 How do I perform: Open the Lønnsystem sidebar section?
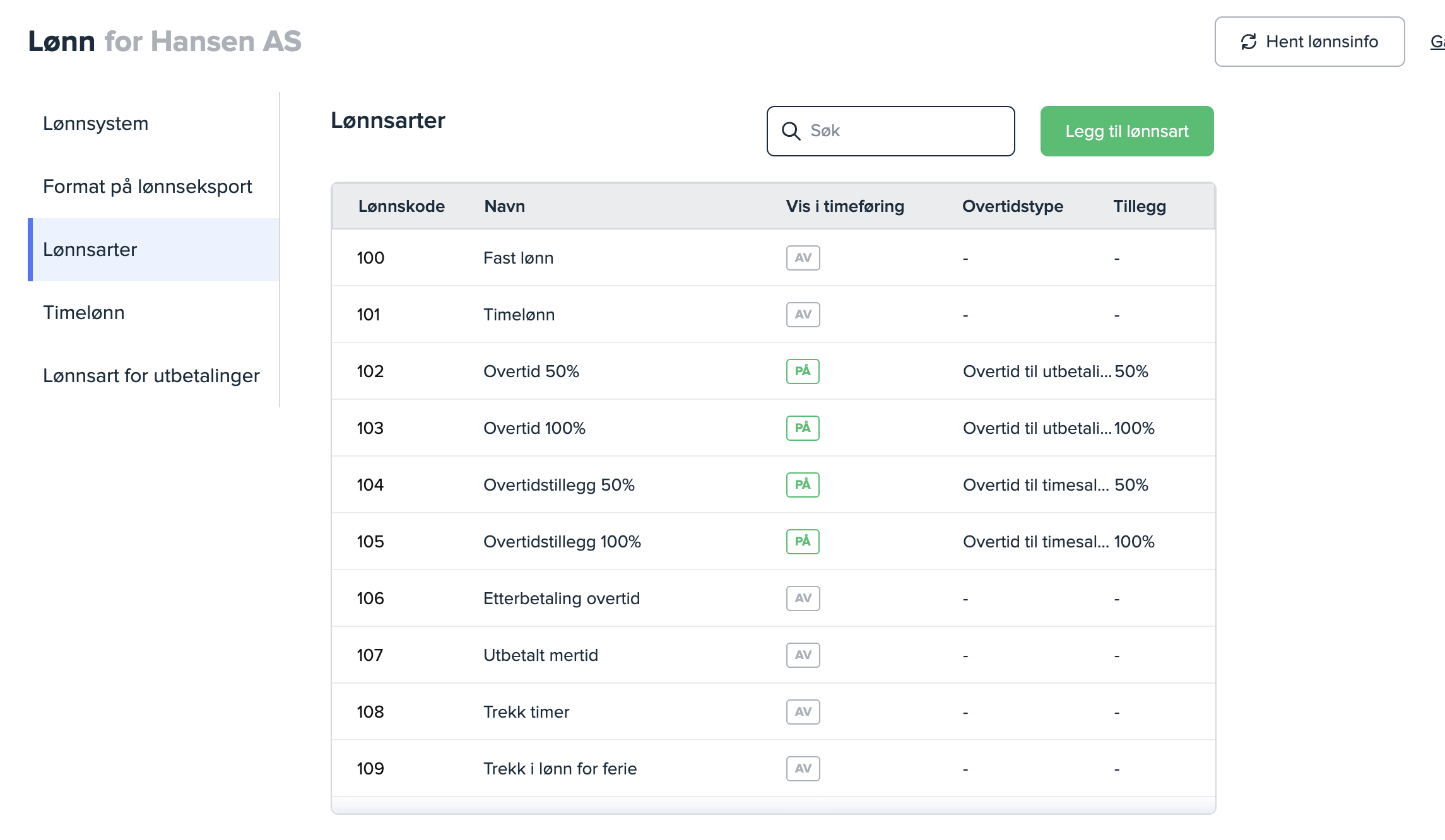(96, 124)
